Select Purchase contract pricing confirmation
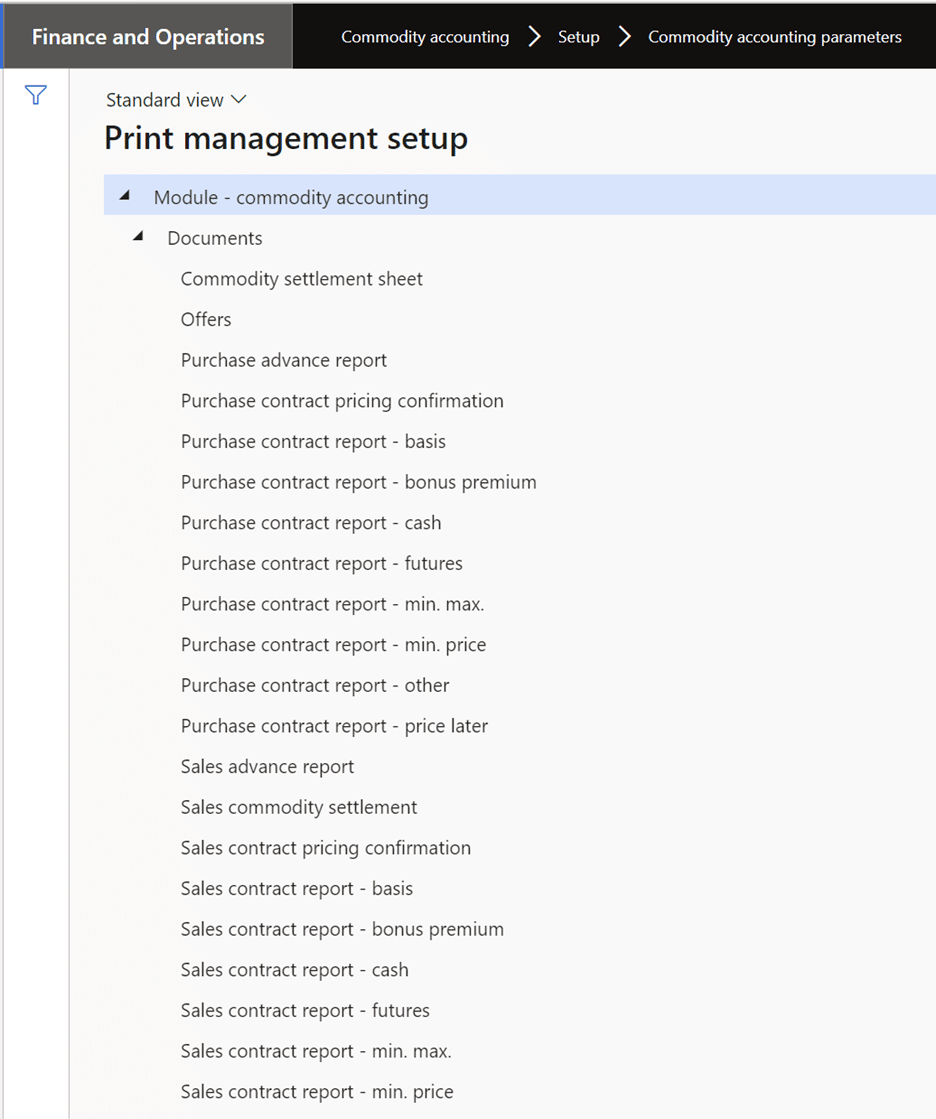 (x=341, y=400)
